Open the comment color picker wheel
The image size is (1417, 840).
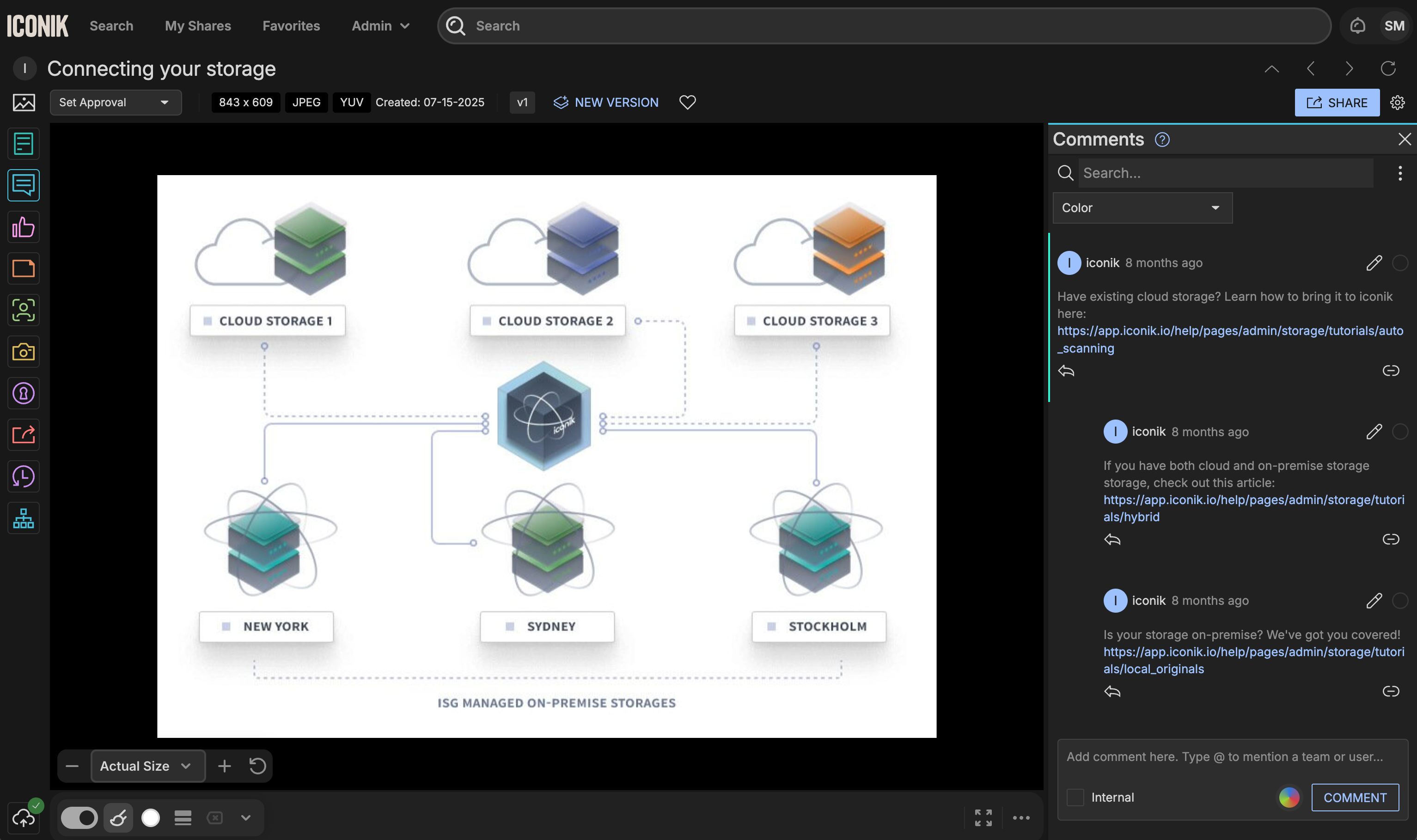pos(1289,797)
